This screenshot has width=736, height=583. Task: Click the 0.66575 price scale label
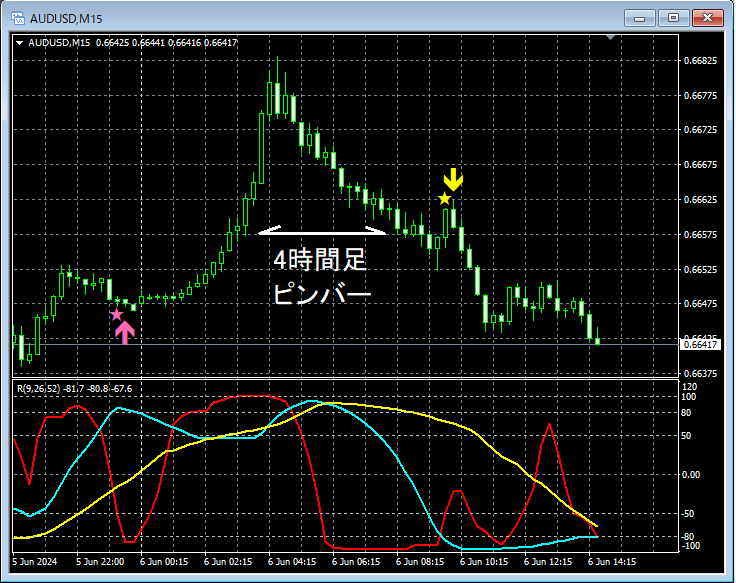point(700,235)
